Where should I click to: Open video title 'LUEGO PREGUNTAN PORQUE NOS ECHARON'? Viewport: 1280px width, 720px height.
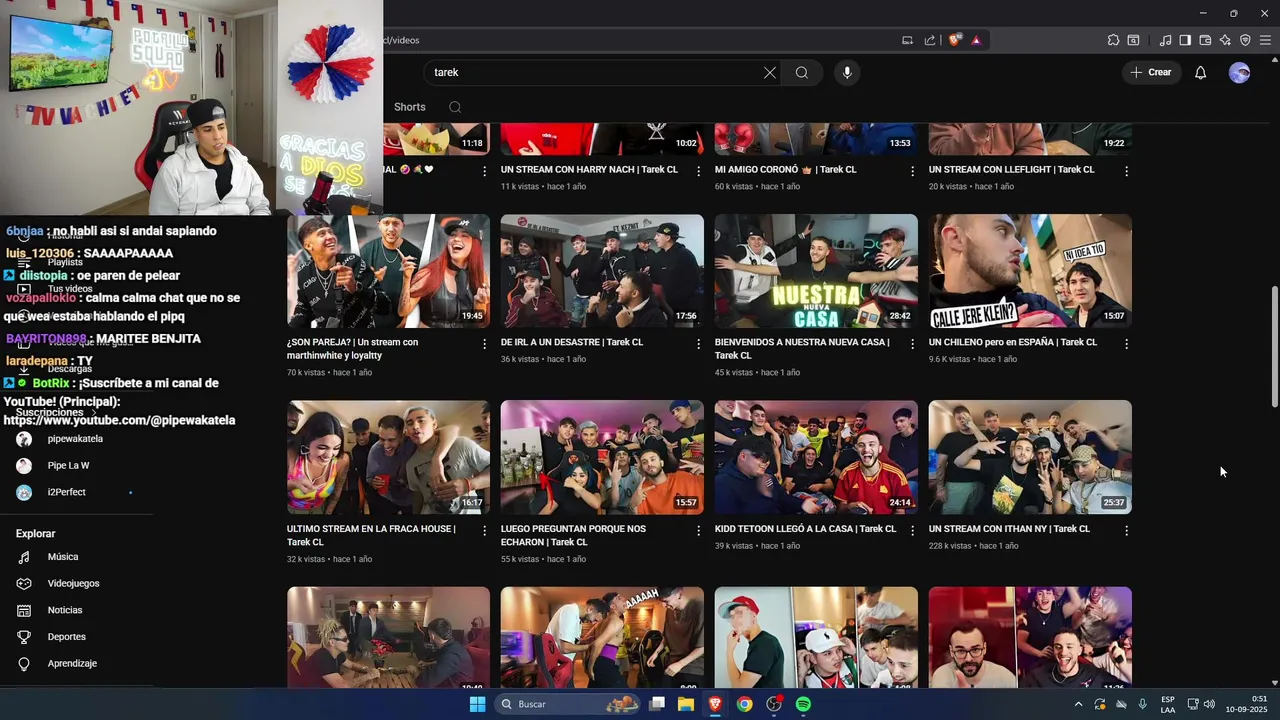tap(573, 535)
